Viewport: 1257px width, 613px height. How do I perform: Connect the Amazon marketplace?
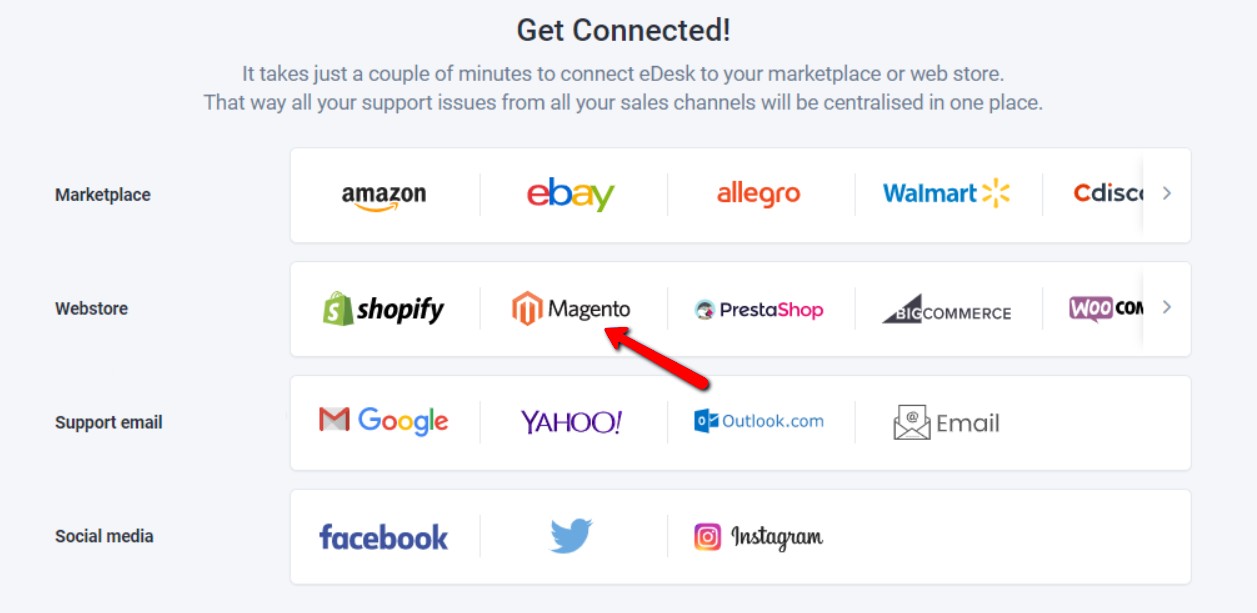[384, 196]
